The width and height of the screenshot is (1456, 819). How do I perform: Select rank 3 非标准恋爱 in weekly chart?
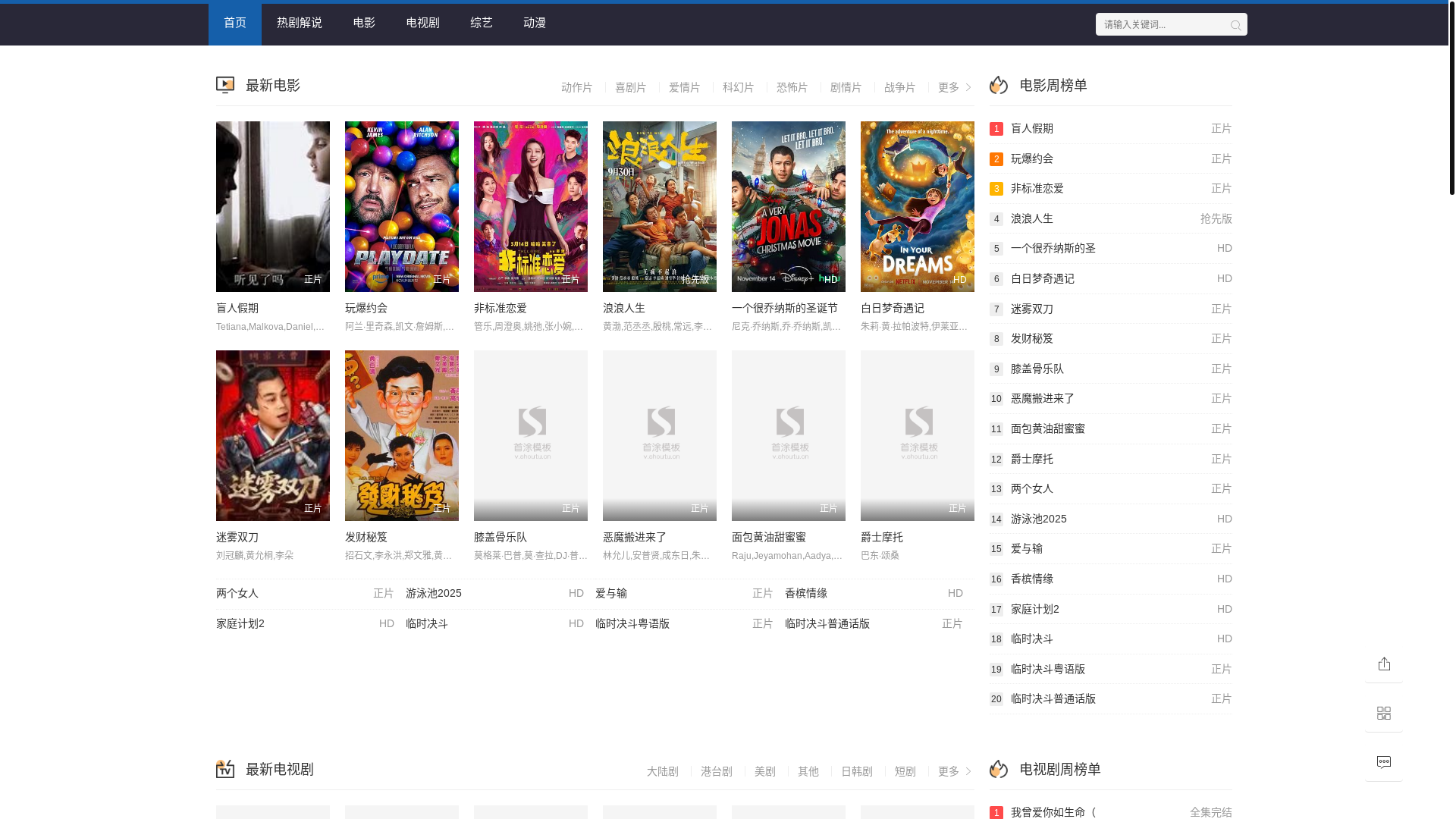click(1111, 189)
